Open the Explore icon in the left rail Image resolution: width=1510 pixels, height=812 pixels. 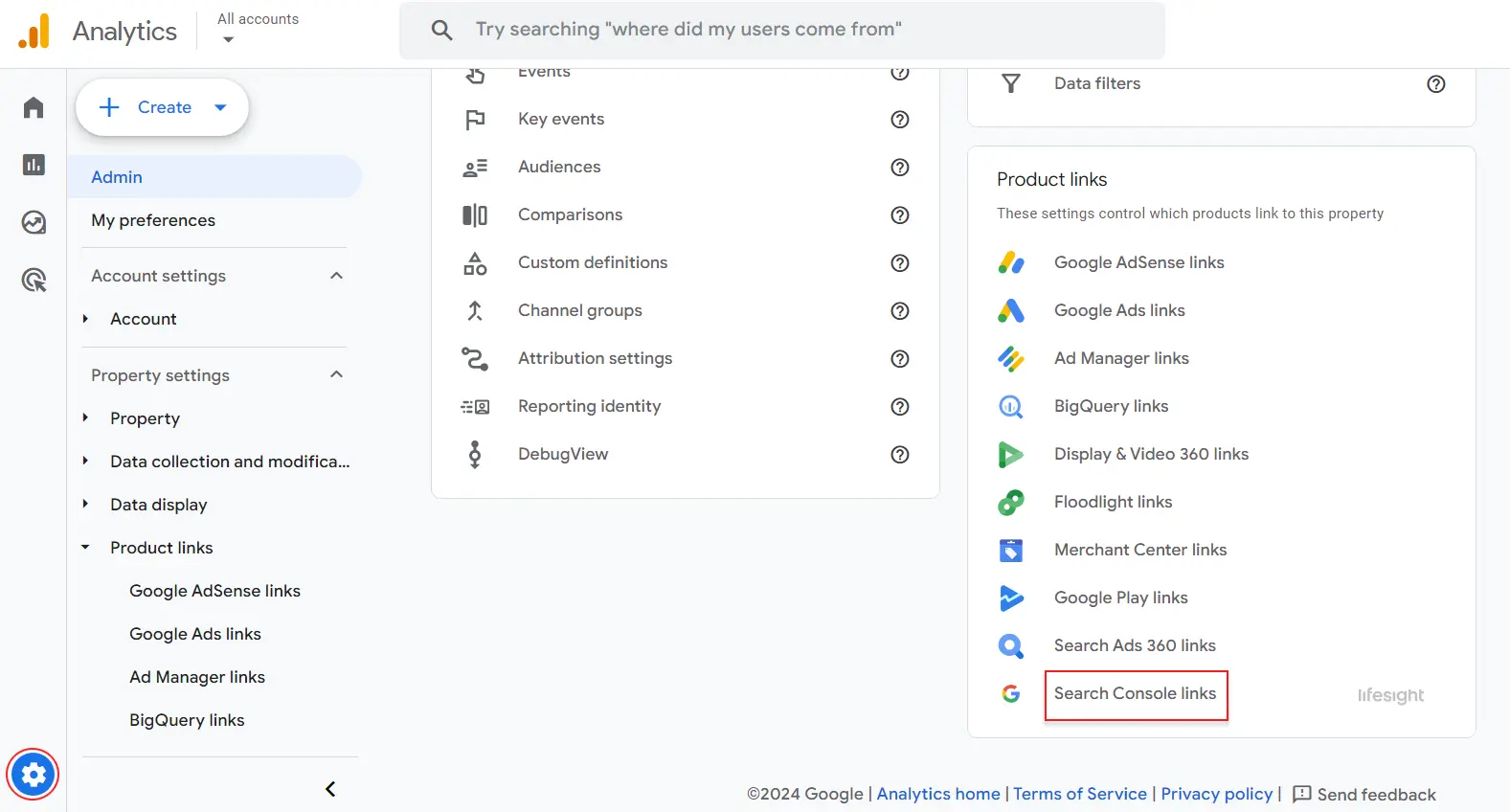(34, 222)
